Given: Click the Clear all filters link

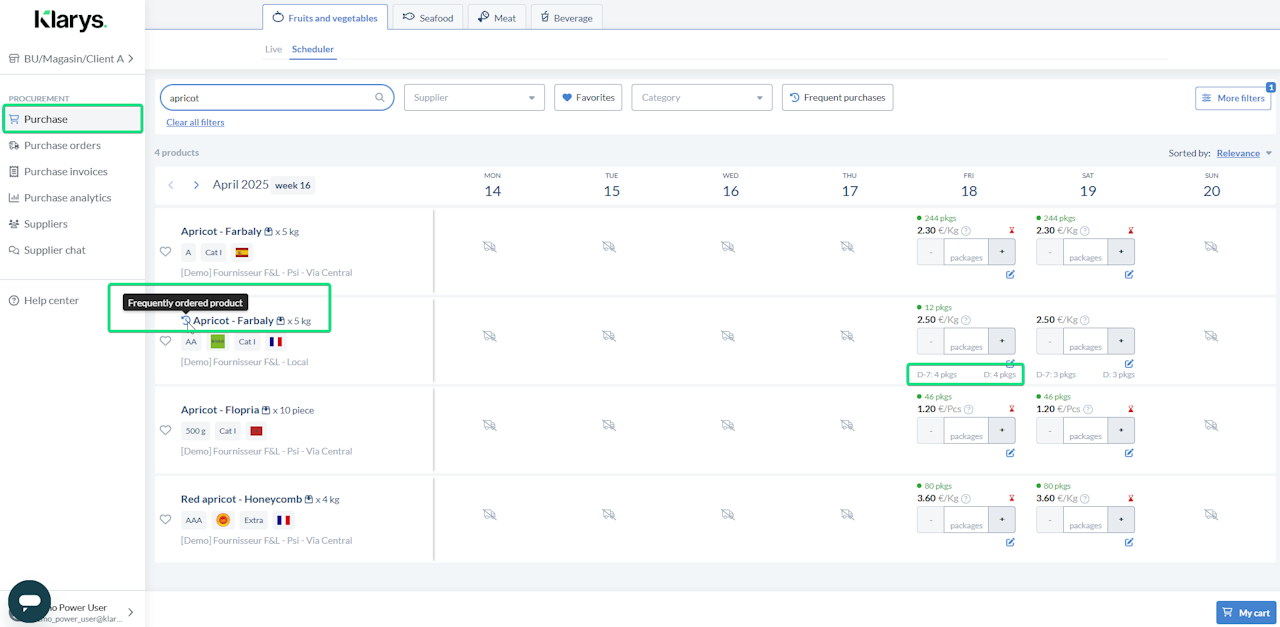Looking at the screenshot, I should pyautogui.click(x=195, y=122).
